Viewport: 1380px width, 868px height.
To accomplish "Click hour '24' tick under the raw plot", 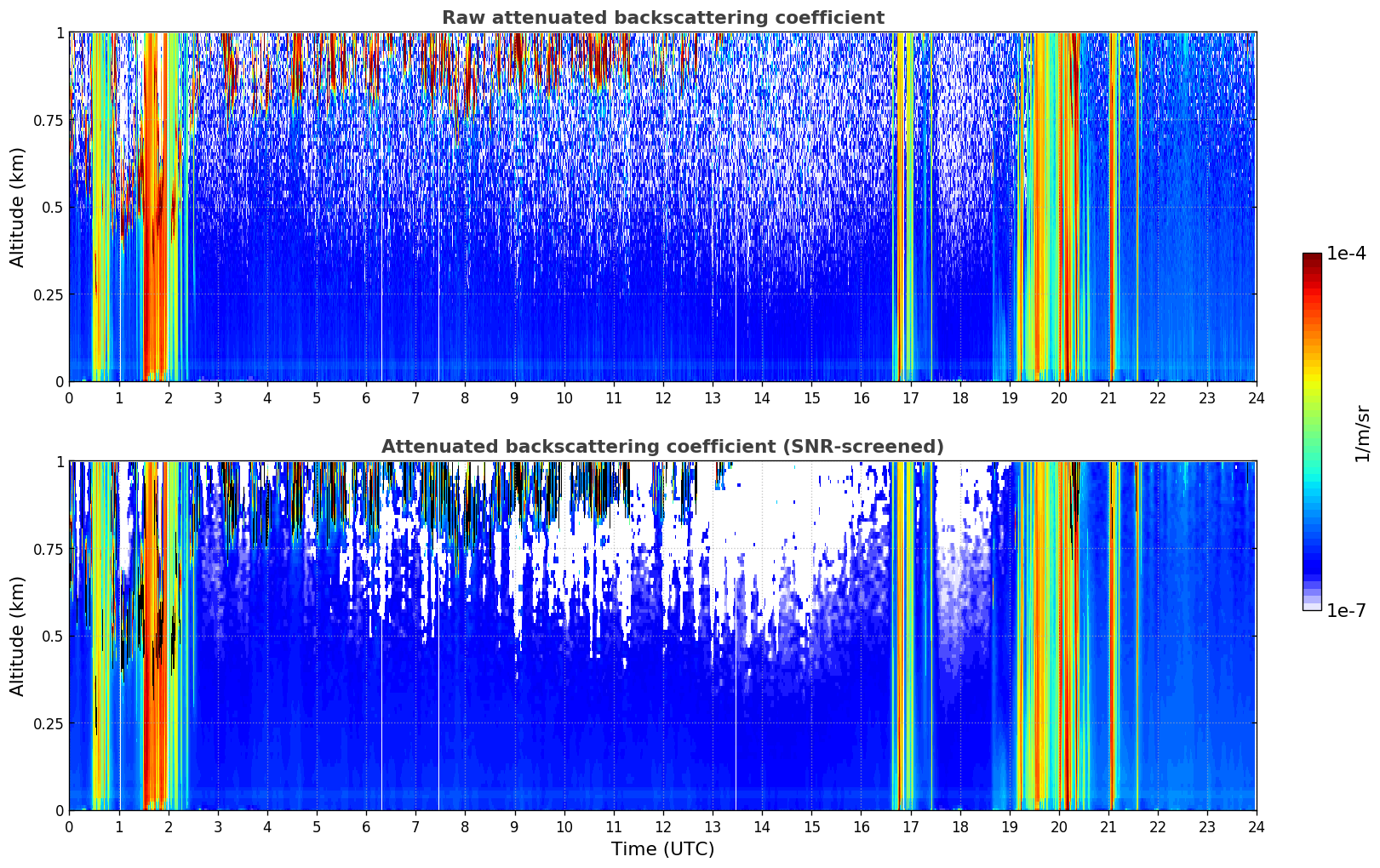I will pyautogui.click(x=1257, y=397).
